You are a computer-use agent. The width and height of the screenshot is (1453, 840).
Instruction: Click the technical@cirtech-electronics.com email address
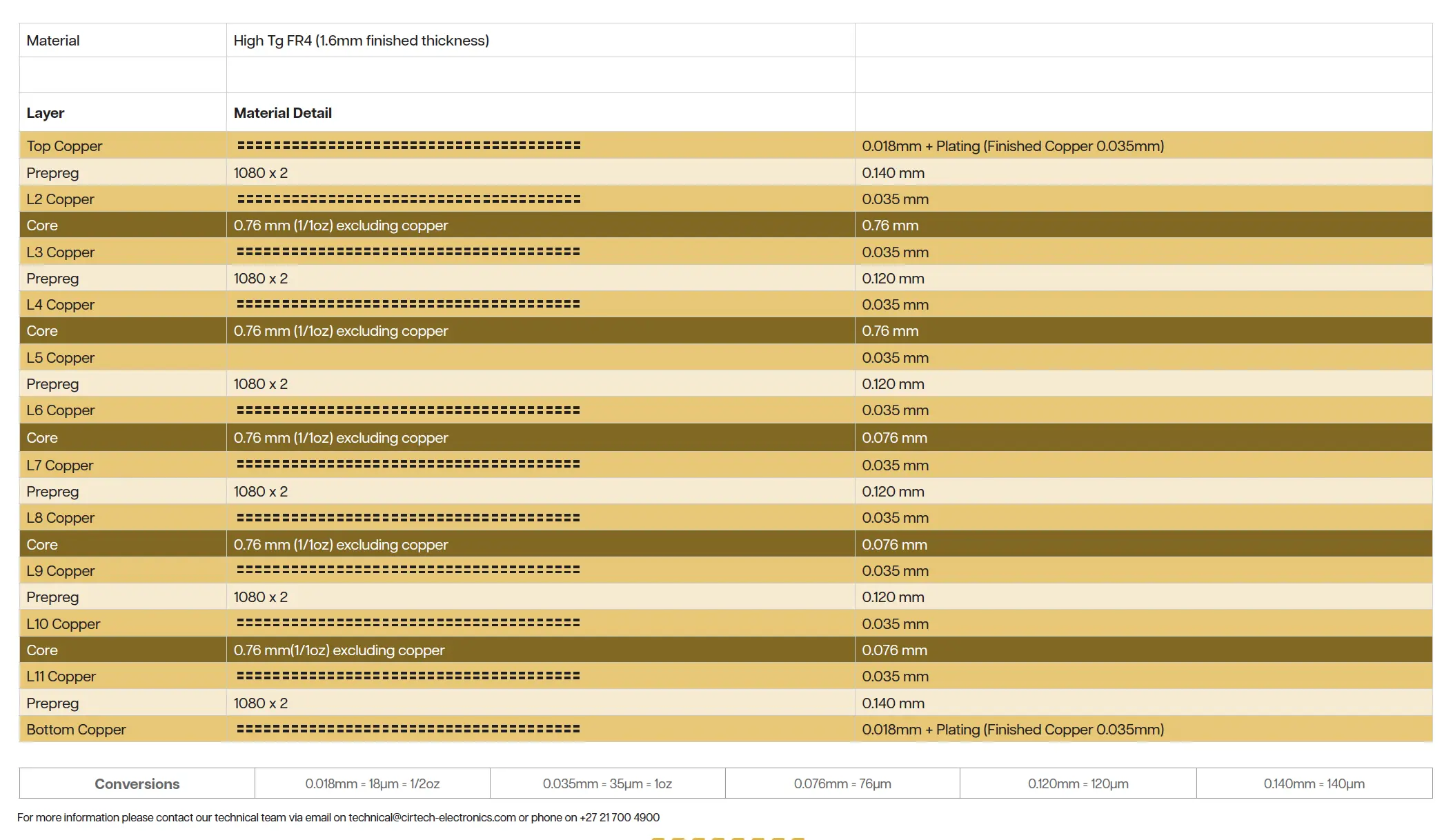coord(432,817)
